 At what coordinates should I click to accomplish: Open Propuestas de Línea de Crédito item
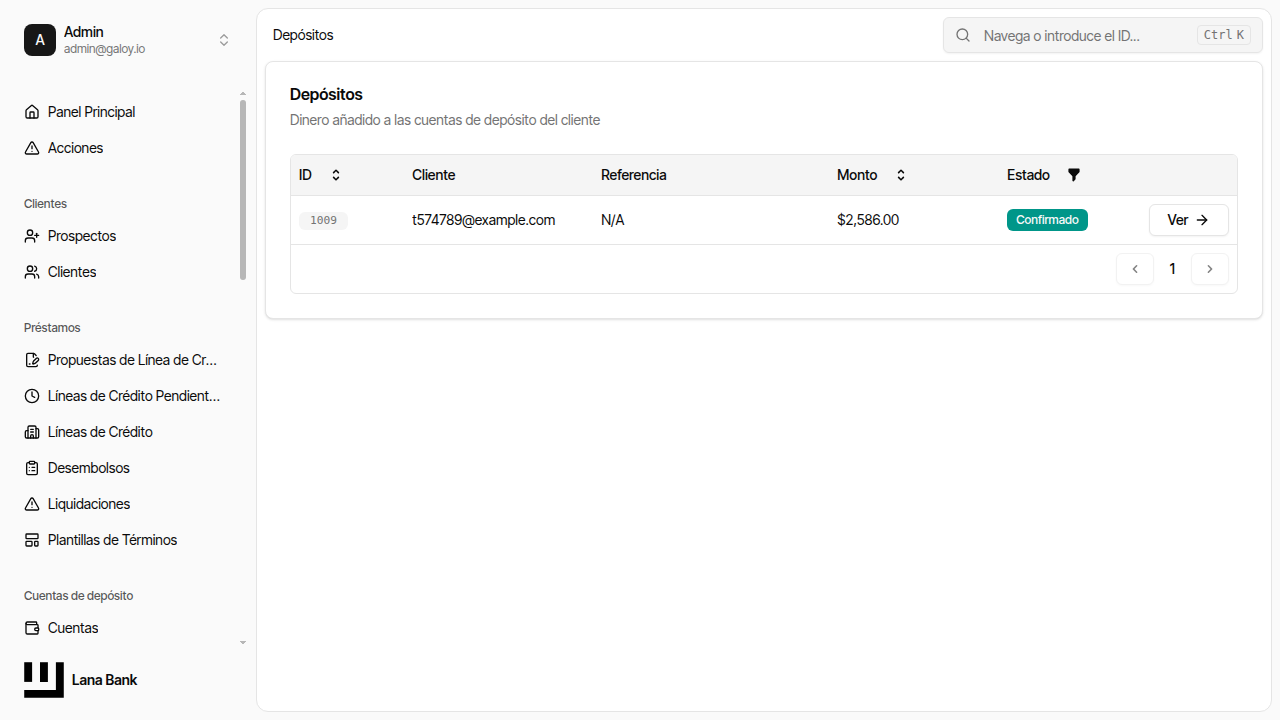[124, 360]
